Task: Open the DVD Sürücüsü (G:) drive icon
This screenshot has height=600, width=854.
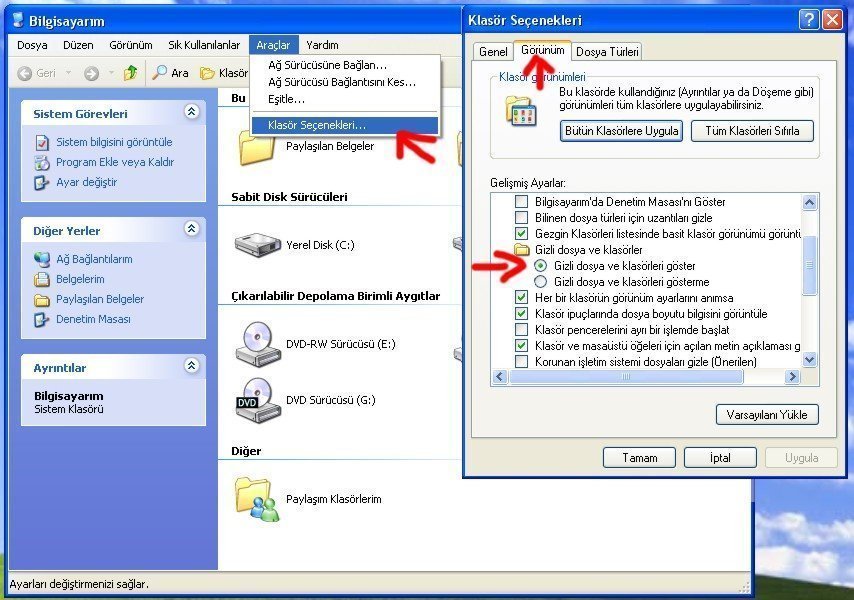Action: click(x=257, y=399)
